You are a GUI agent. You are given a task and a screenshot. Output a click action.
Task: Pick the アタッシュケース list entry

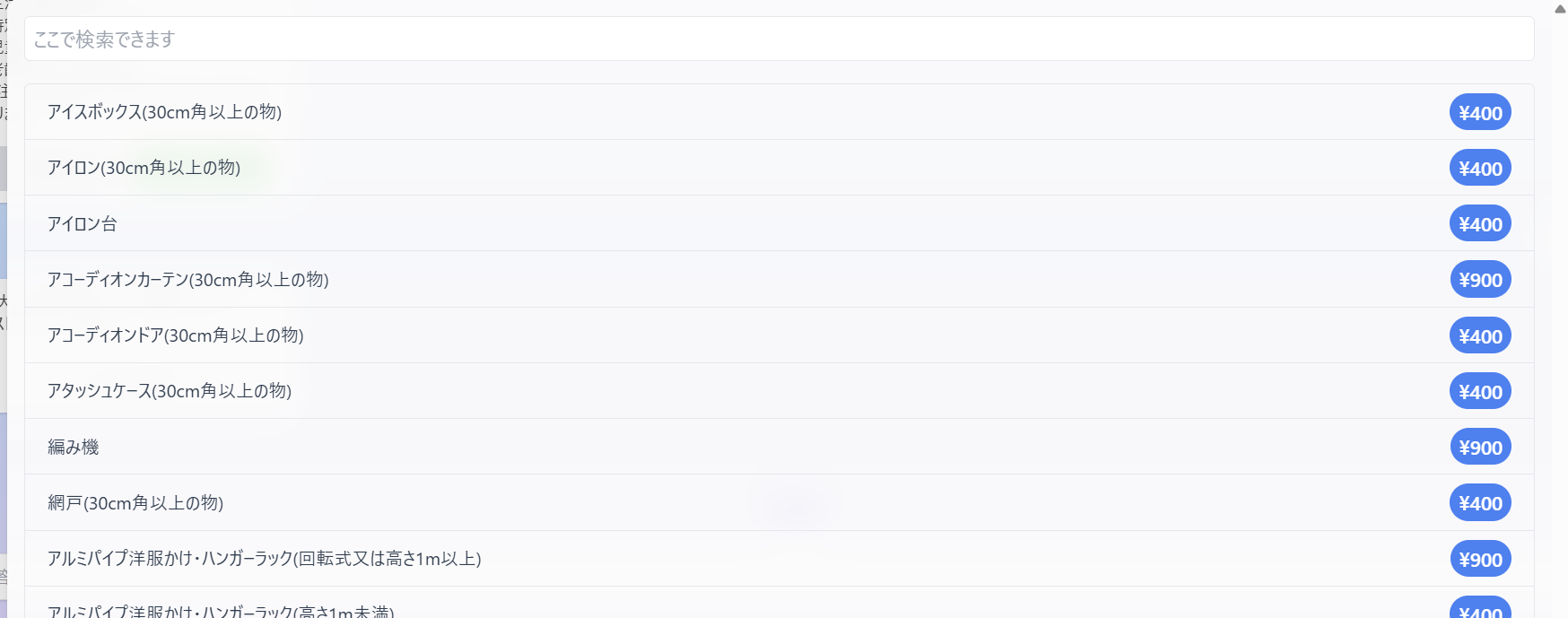[170, 391]
